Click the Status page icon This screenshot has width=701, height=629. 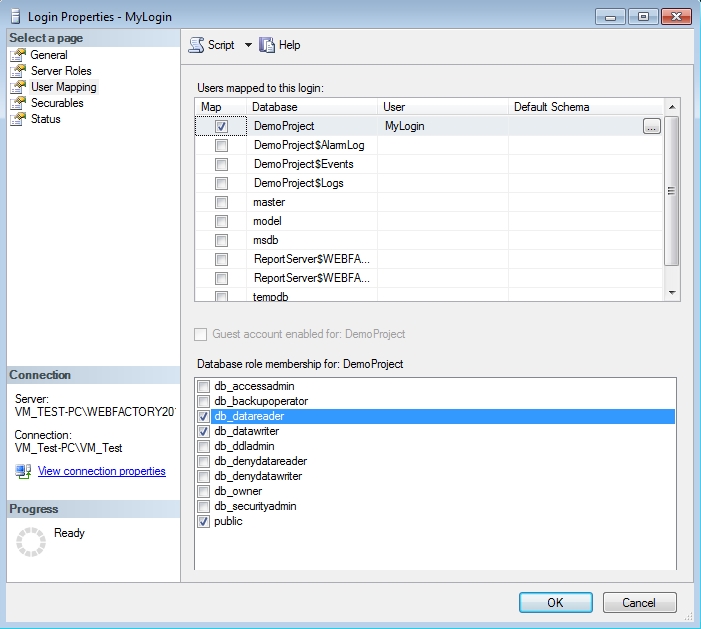tap(17, 119)
